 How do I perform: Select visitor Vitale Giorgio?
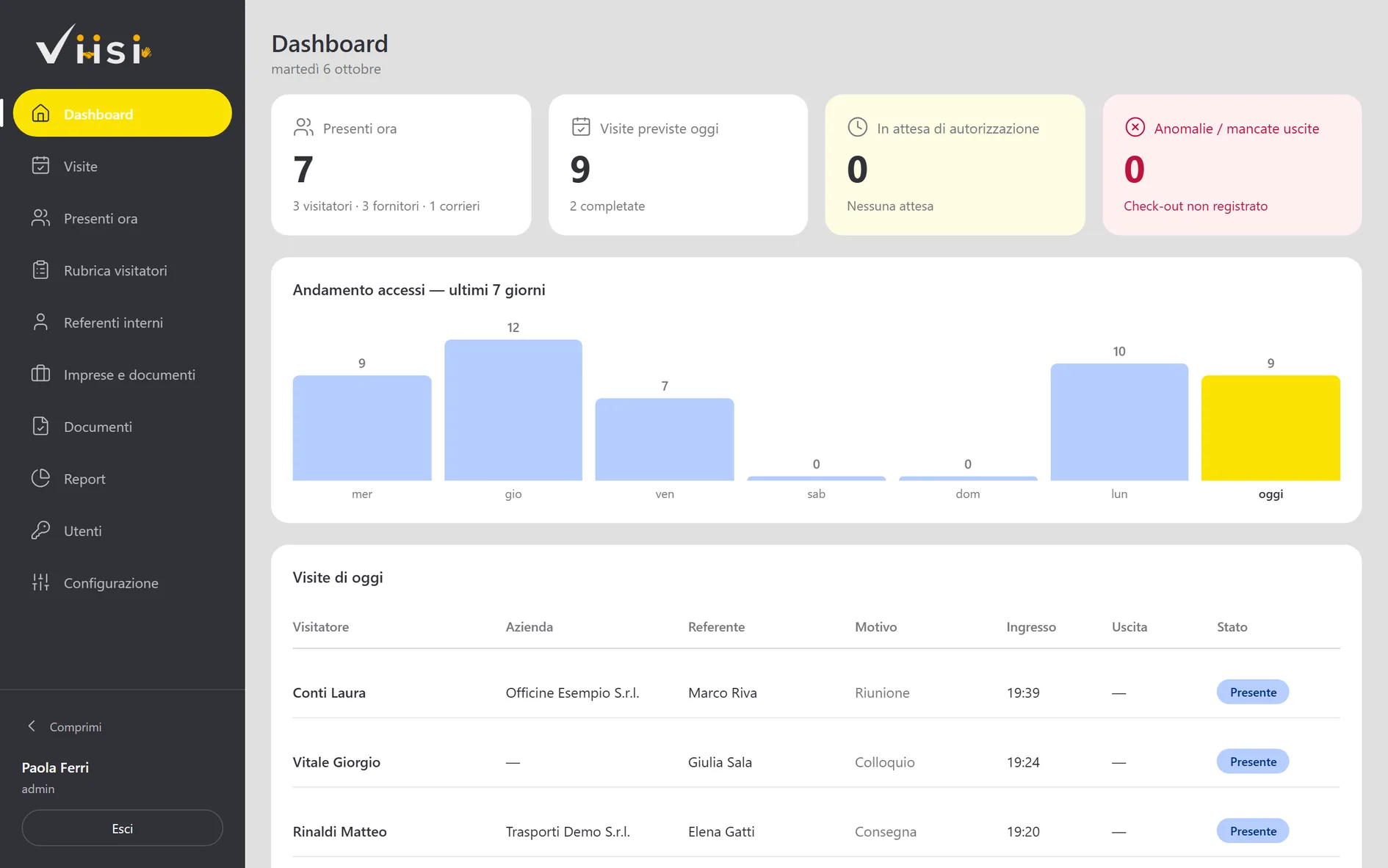coord(336,762)
